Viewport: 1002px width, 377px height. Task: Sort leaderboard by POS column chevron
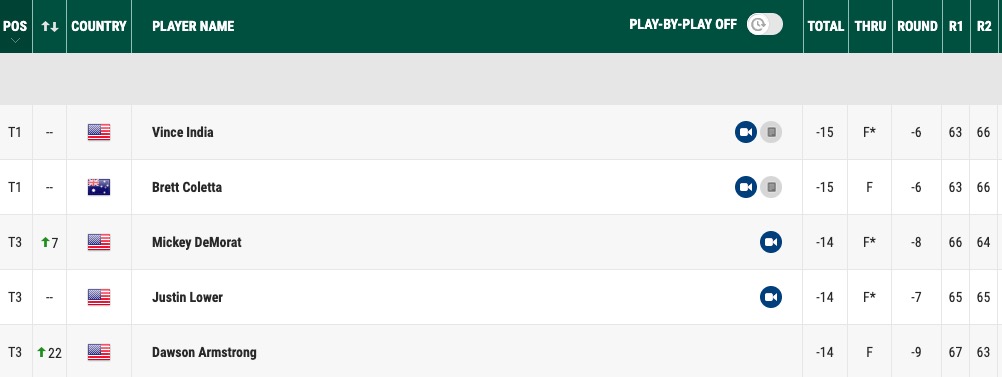15,40
